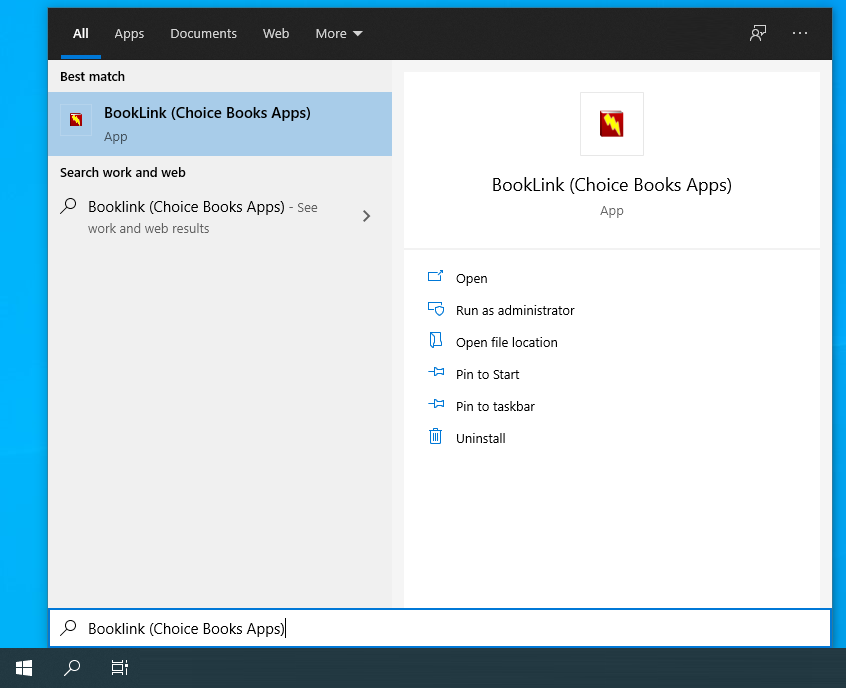Switch to the All tab
This screenshot has width=846, height=688.
[x=80, y=33]
